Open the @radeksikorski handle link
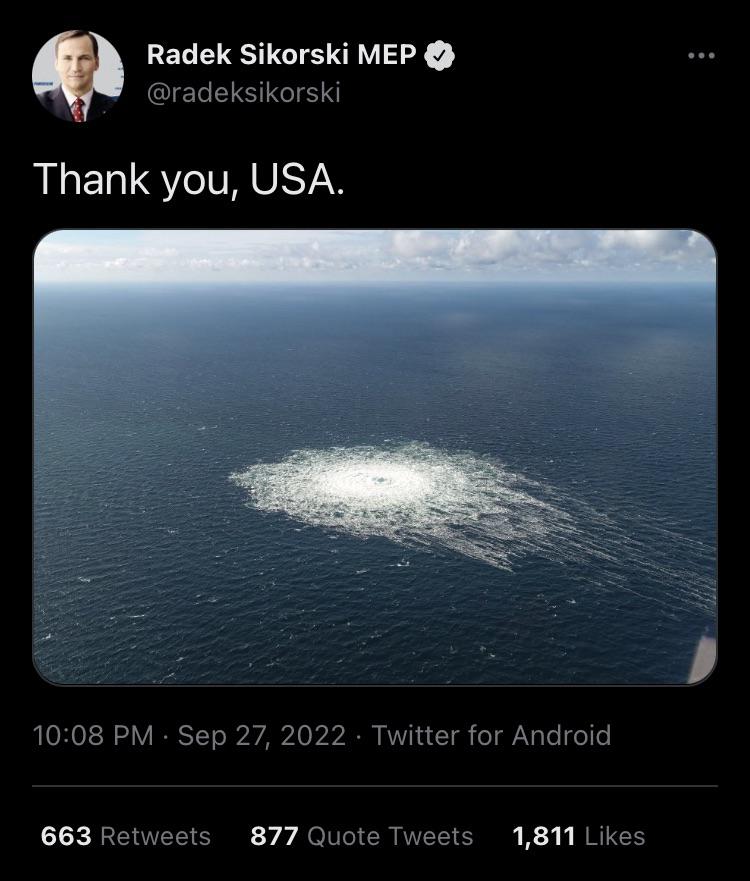750x881 pixels. click(x=244, y=93)
